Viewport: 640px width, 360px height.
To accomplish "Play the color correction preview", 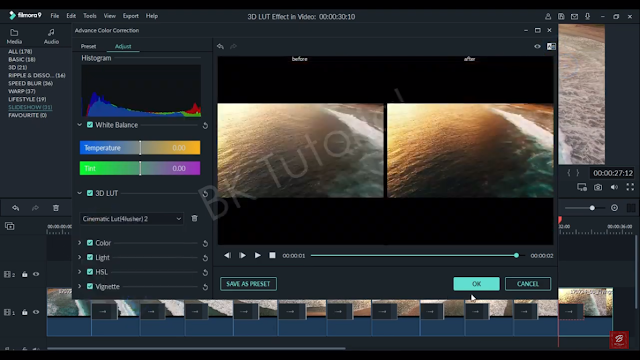I will [258, 256].
